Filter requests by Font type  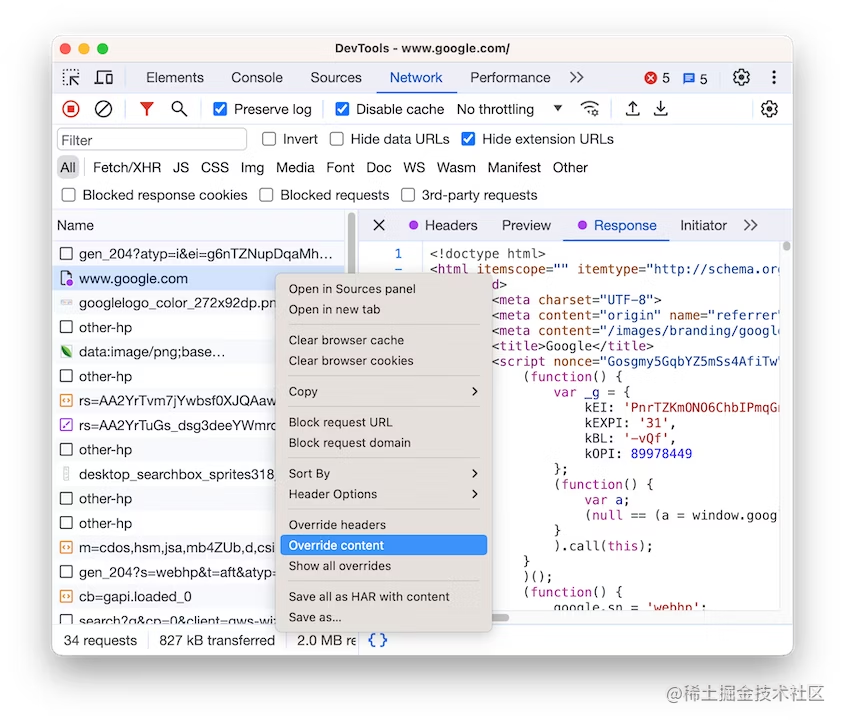tap(340, 168)
